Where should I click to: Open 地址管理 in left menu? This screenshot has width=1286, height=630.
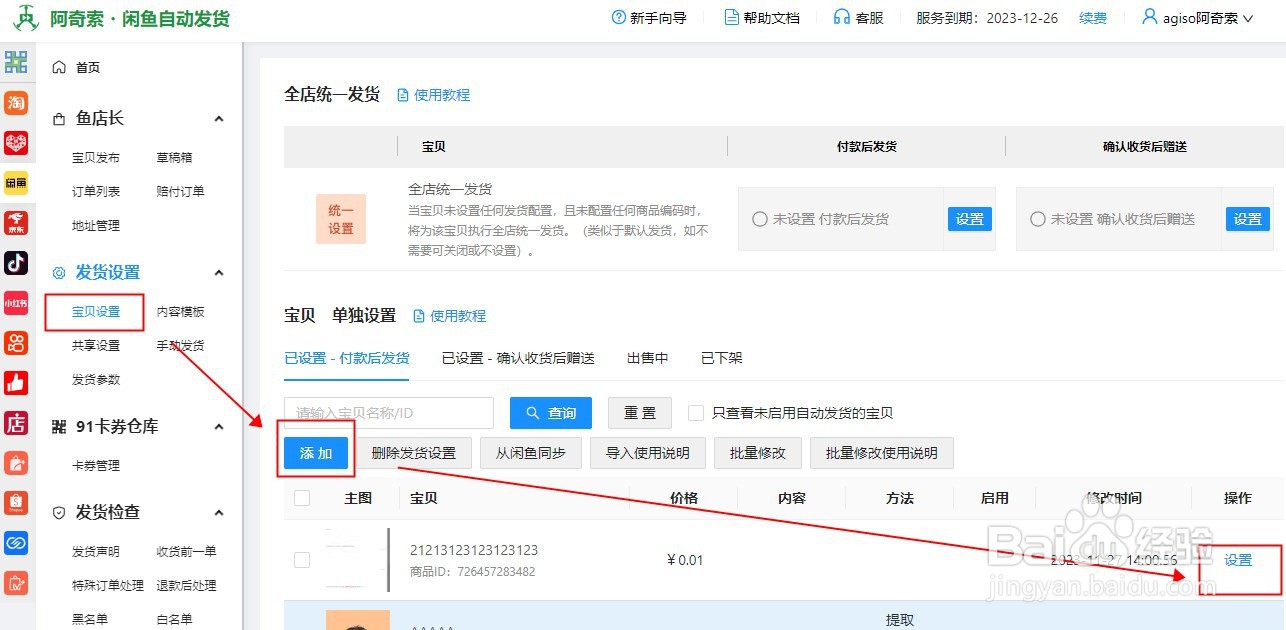[96, 226]
